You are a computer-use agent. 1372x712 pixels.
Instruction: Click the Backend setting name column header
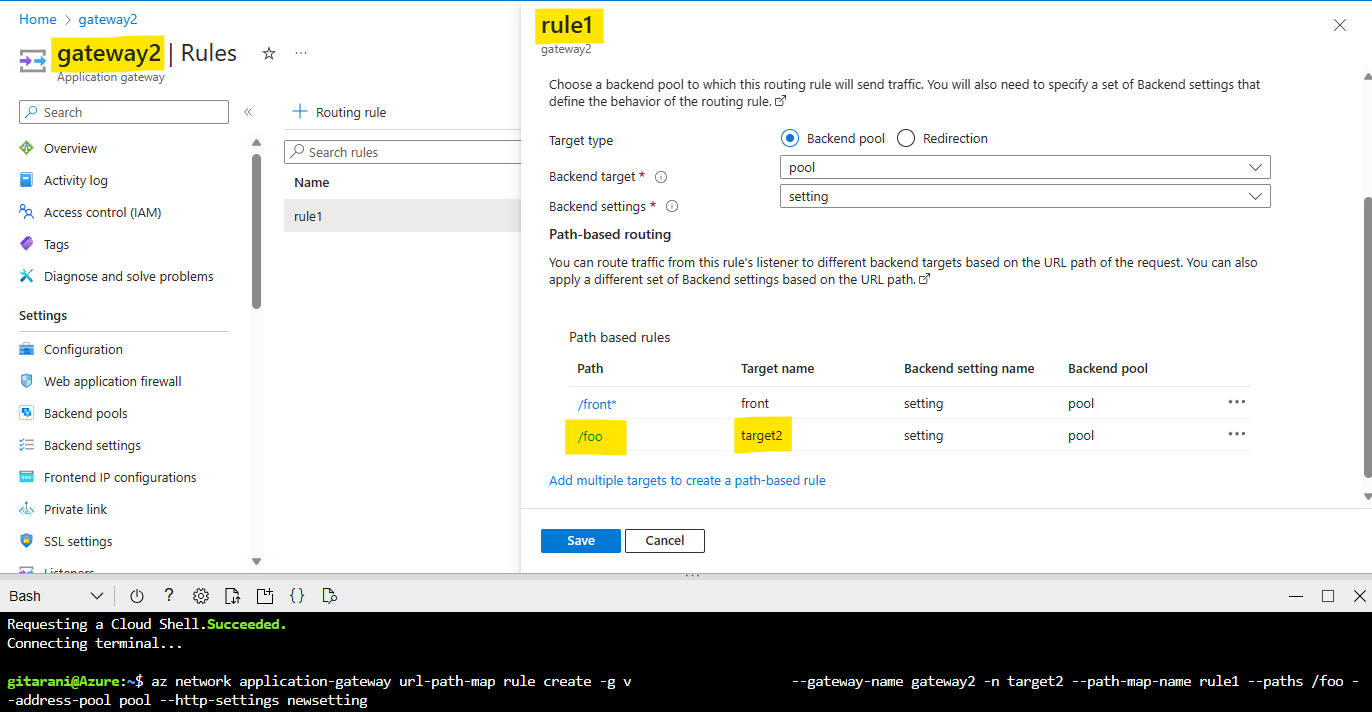point(969,369)
